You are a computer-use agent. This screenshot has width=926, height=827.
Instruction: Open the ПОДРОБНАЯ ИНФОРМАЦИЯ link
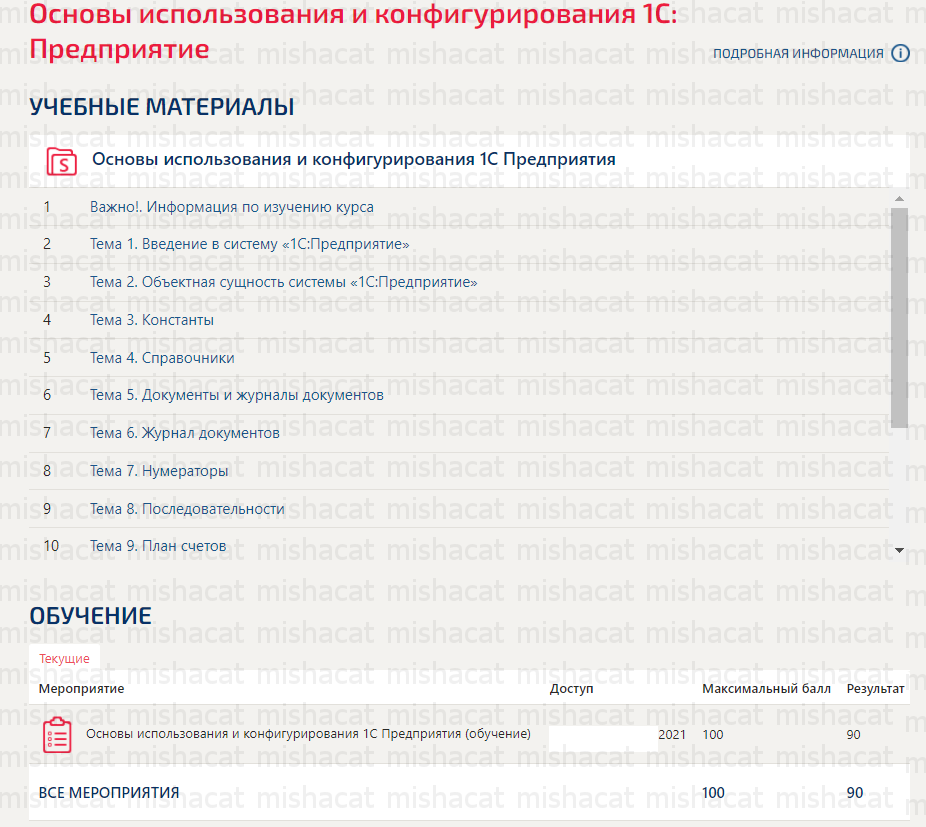pos(798,53)
